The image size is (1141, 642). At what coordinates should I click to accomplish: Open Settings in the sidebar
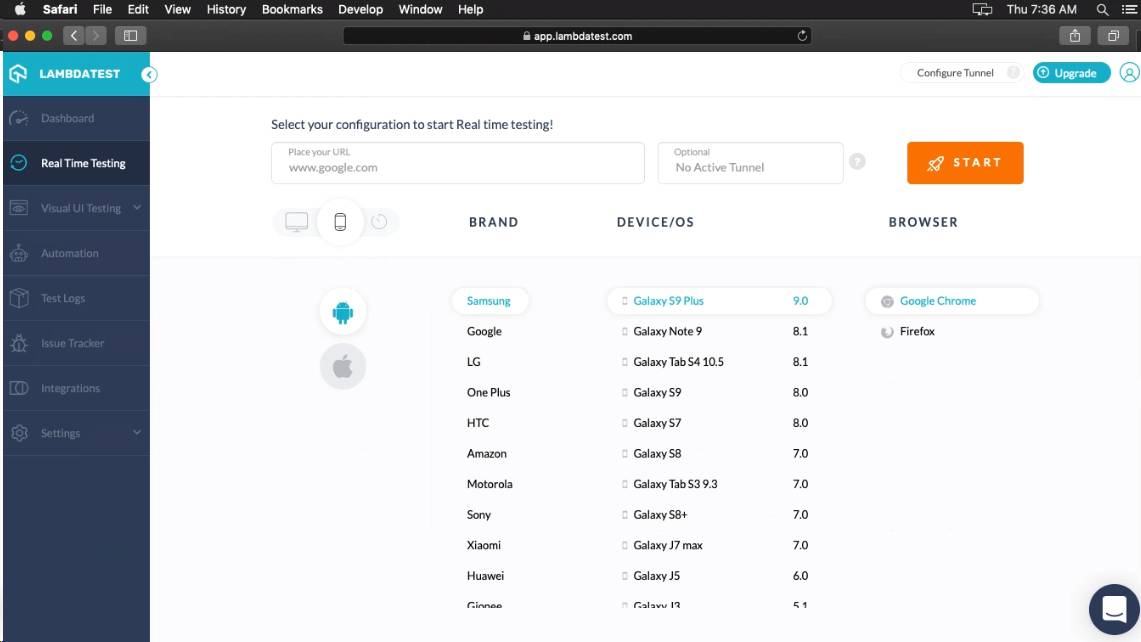click(76, 433)
